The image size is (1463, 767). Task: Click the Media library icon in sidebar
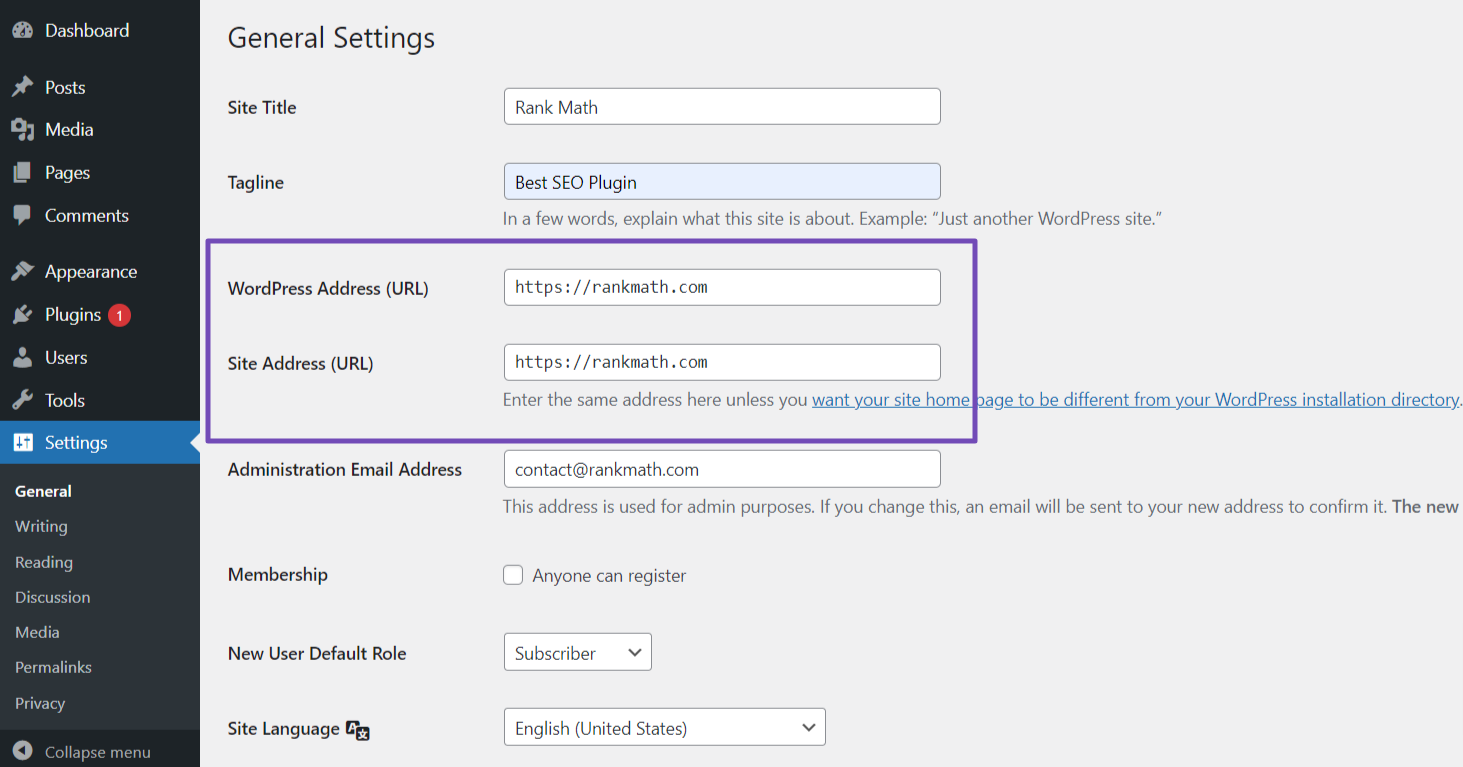point(22,130)
